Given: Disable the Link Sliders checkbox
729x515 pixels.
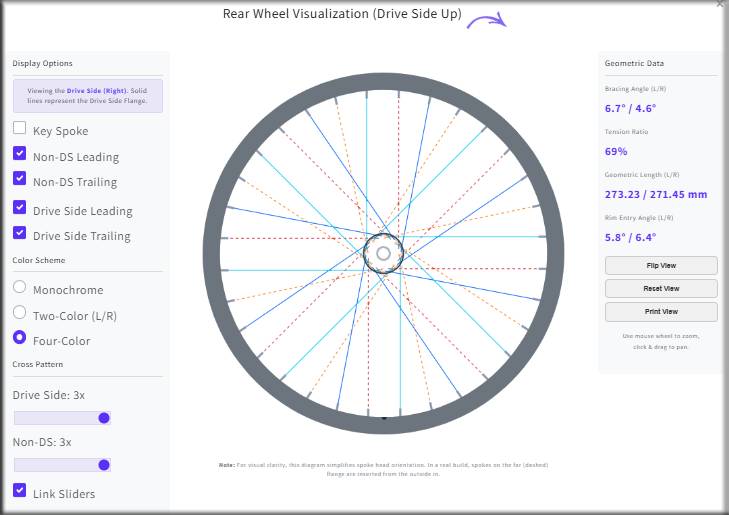Looking at the screenshot, I should (20, 491).
